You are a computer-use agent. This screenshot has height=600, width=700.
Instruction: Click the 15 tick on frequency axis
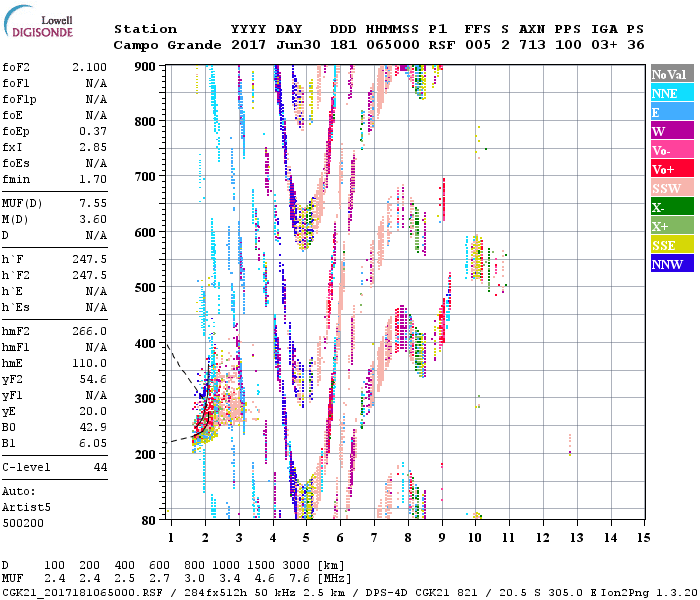tap(643, 538)
